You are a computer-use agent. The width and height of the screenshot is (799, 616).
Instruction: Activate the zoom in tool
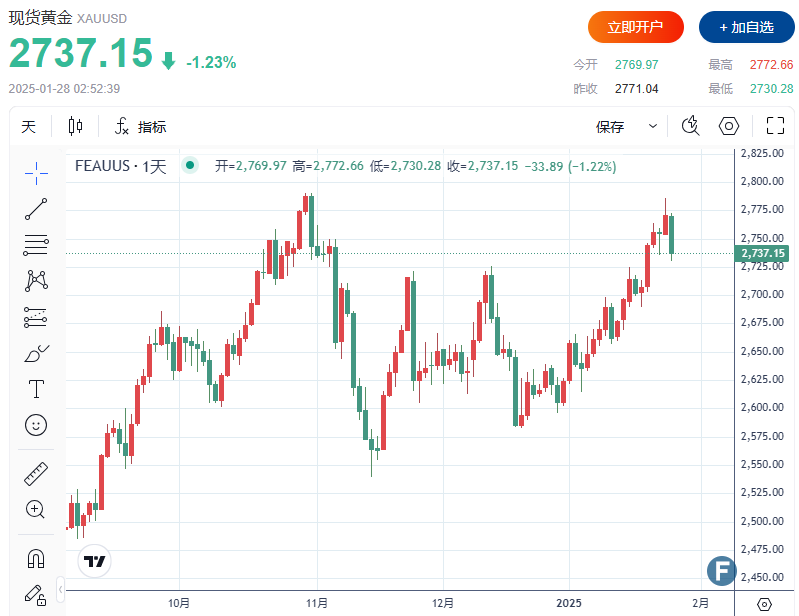[x=36, y=510]
